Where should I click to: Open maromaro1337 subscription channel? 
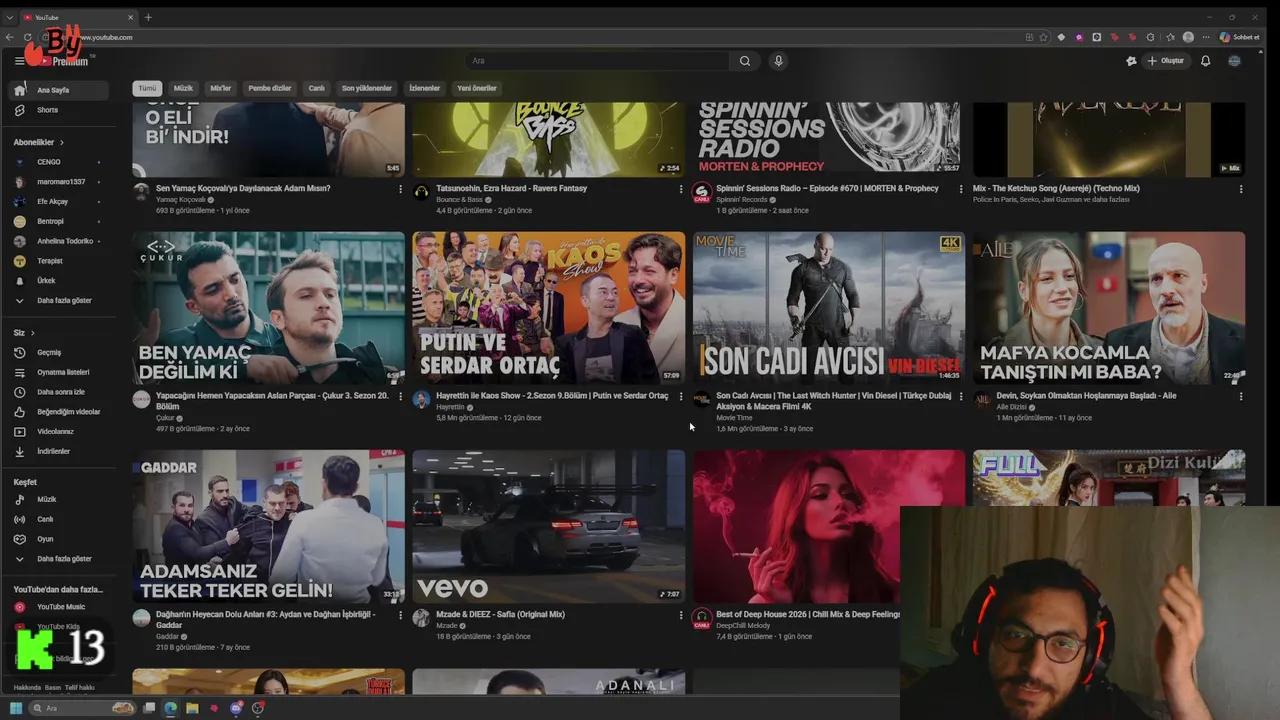pos(60,182)
